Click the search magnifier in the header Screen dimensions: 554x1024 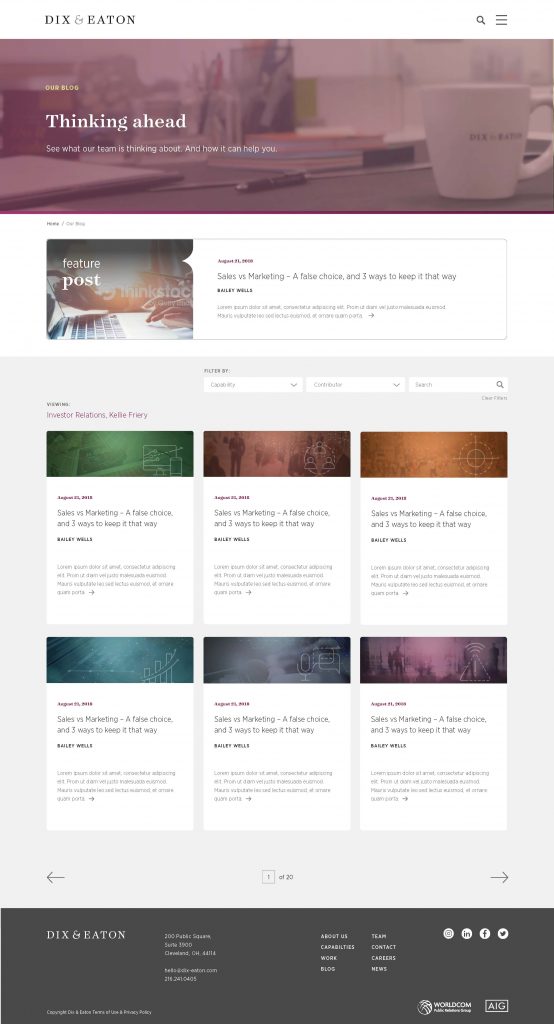(x=480, y=20)
